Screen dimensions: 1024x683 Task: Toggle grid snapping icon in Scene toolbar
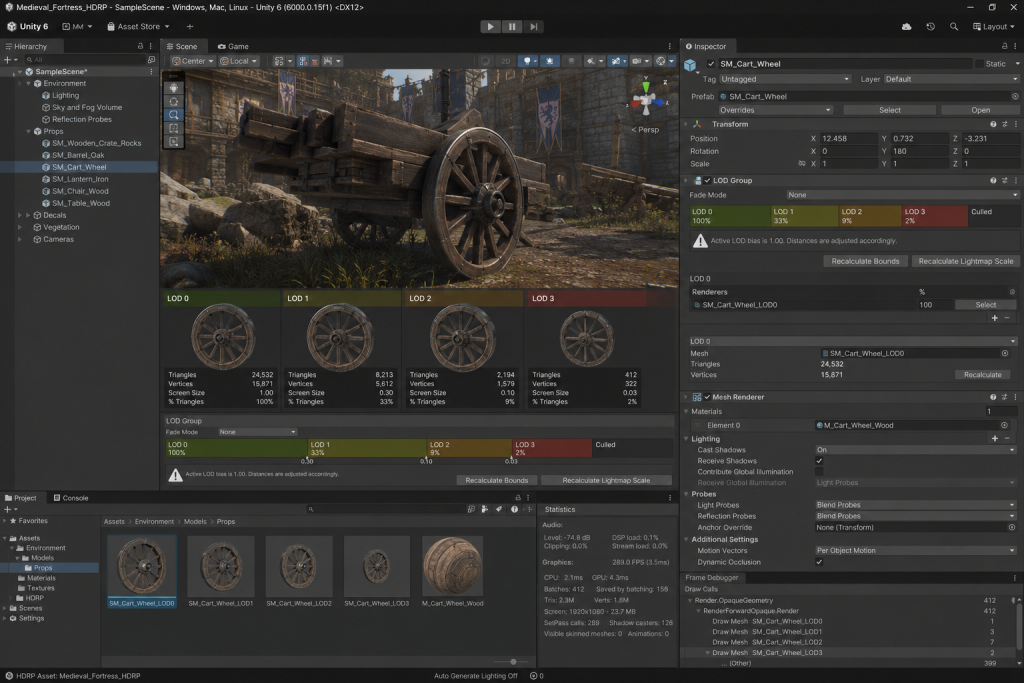pyautogui.click(x=303, y=61)
